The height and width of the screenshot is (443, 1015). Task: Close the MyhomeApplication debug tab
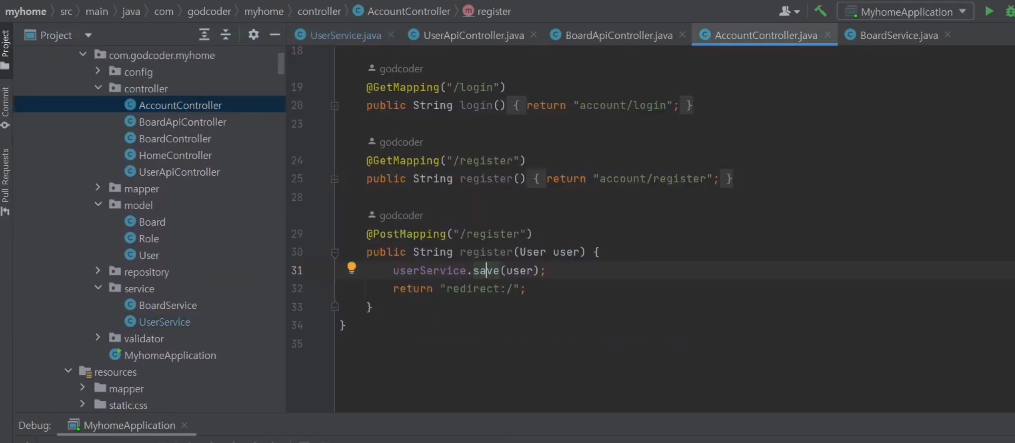coord(184,426)
